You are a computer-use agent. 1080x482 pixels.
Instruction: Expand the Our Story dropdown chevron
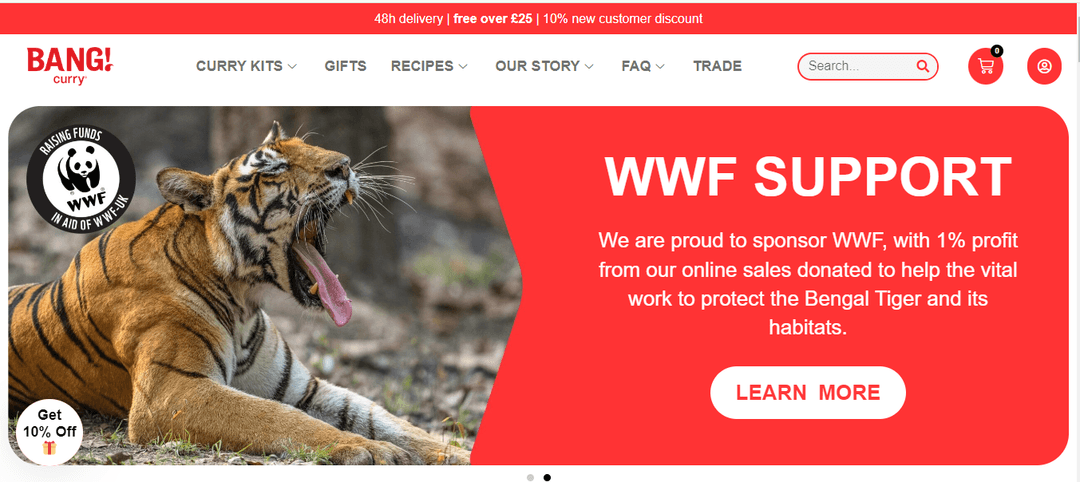[x=589, y=67]
